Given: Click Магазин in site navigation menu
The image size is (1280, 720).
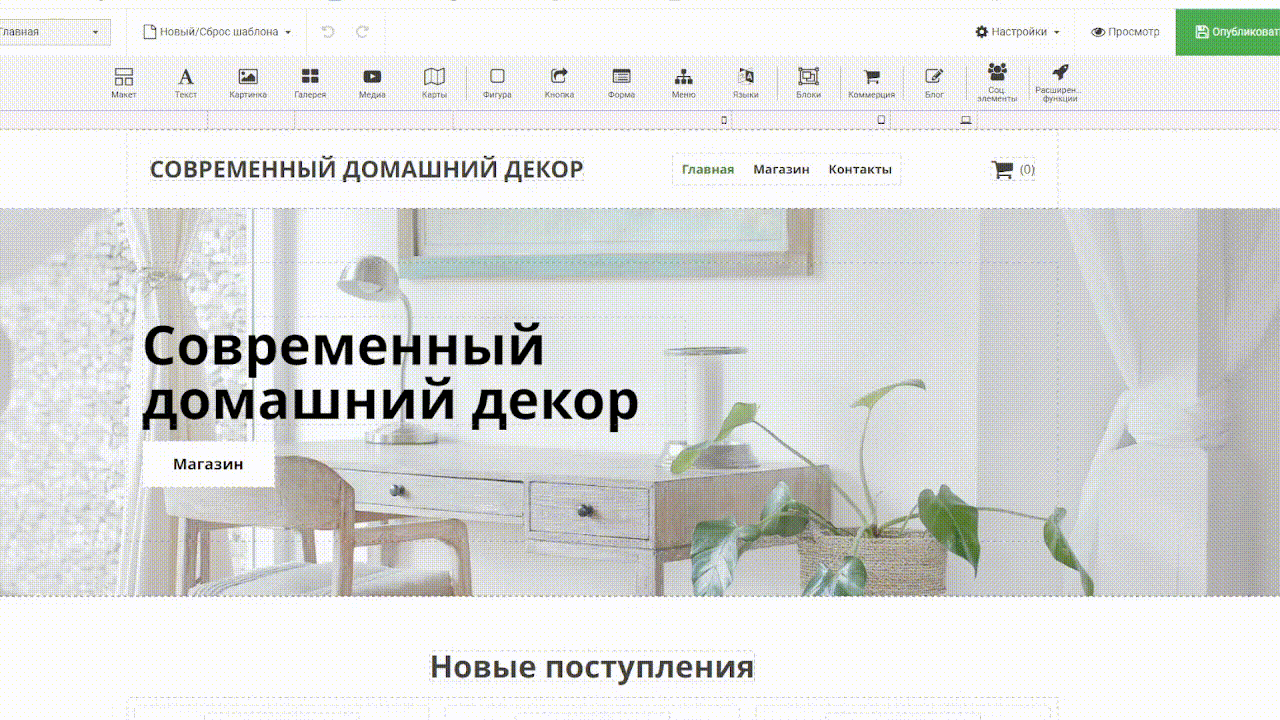Looking at the screenshot, I should coord(781,170).
